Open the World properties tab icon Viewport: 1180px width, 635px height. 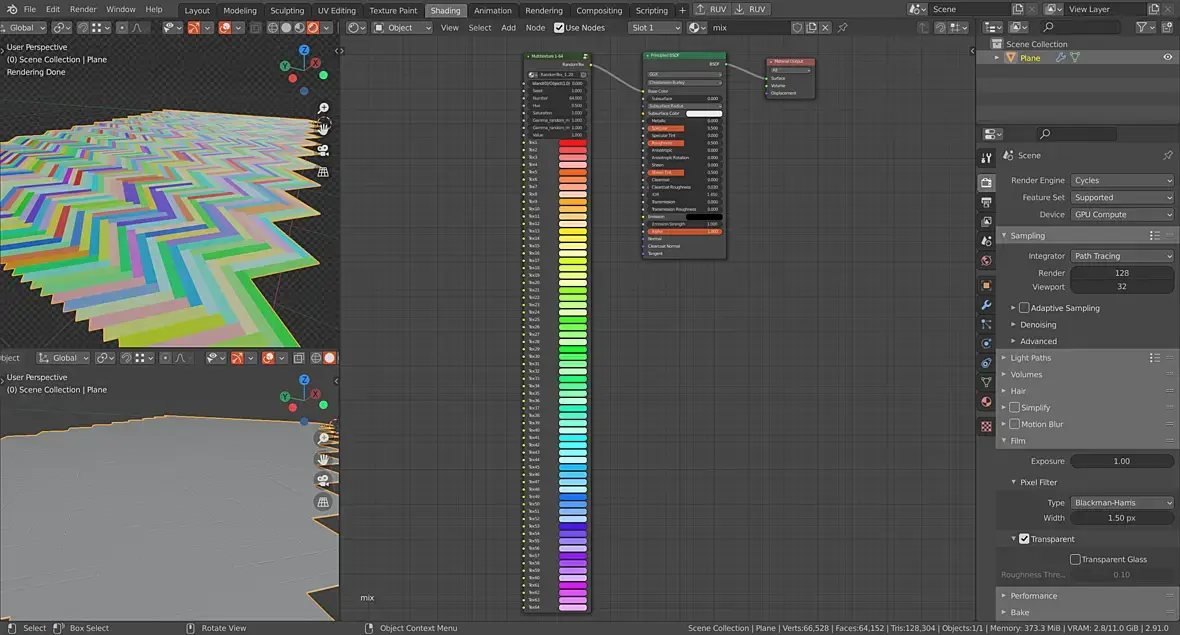(986, 261)
